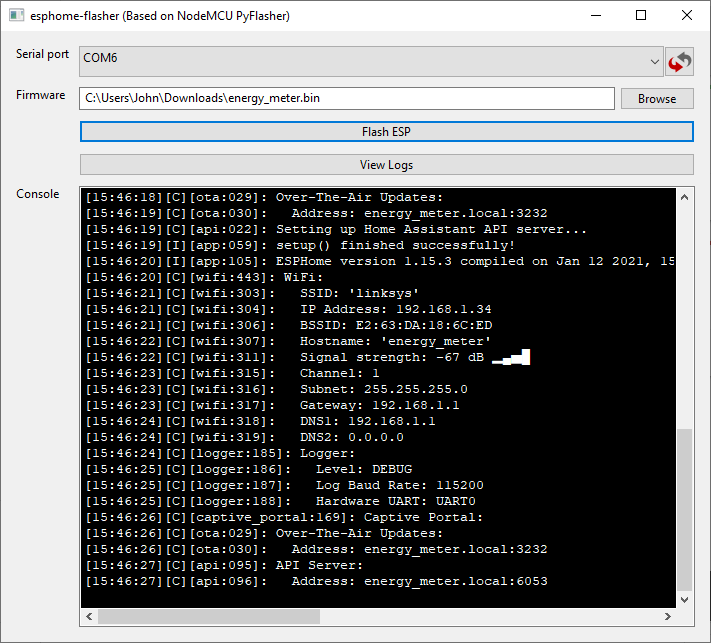Minimize the esphome-flasher window
Image resolution: width=711 pixels, height=643 pixels.
tap(596, 15)
